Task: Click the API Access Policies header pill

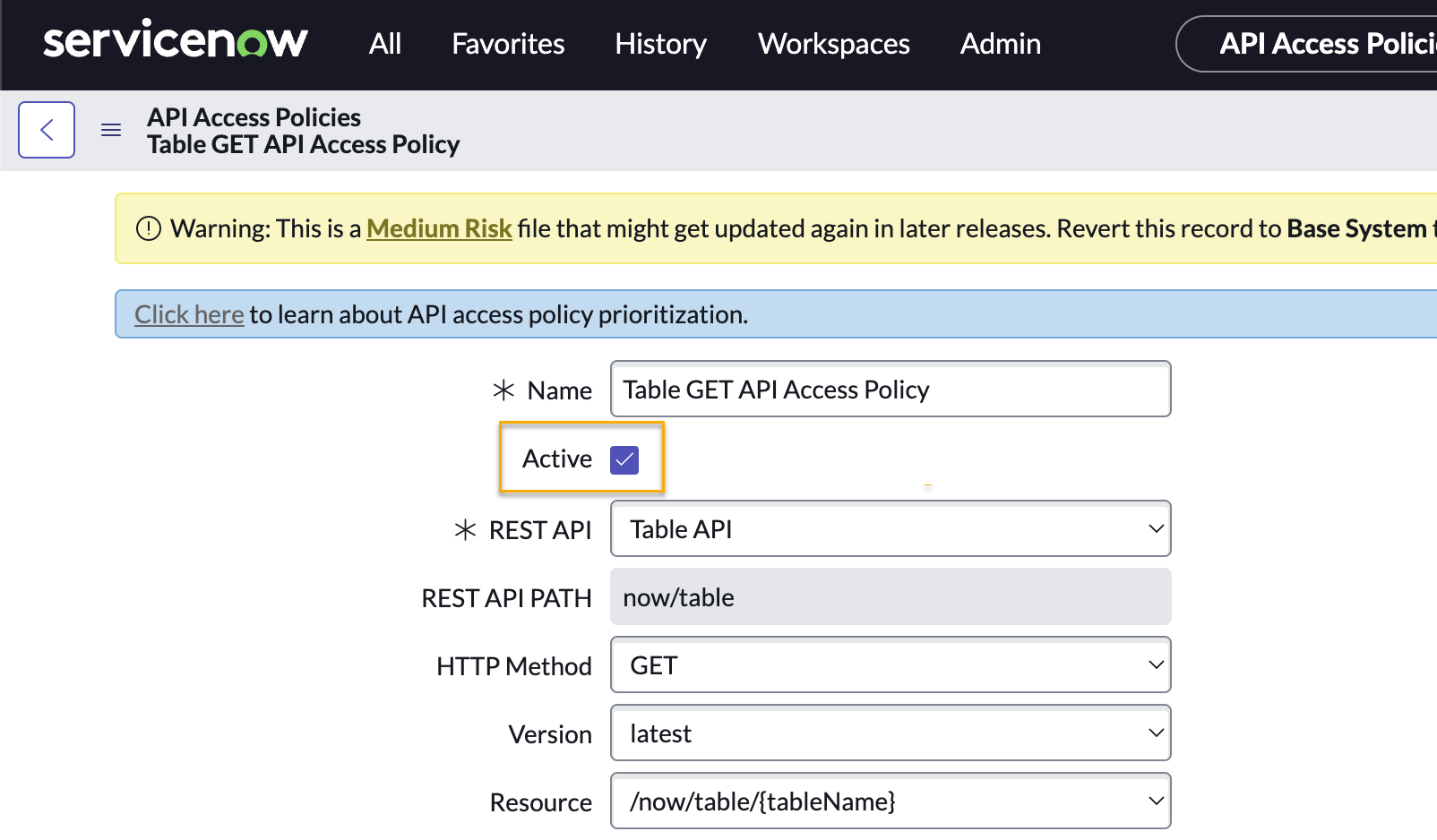Action: click(1308, 44)
